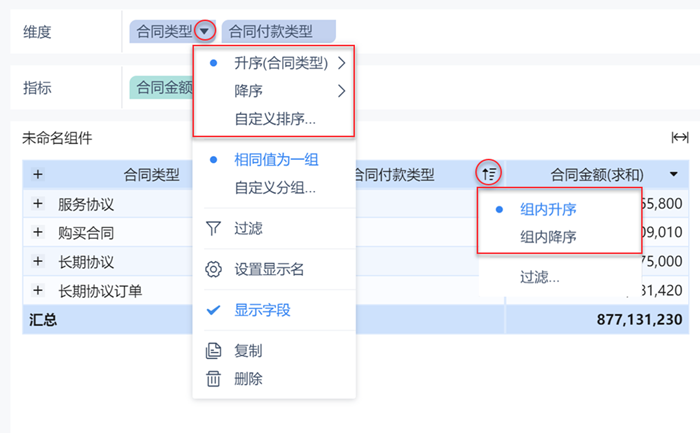Screen dimensions: 700x433
Task: Click the 合同金额 indicator tag
Action: coord(160,87)
